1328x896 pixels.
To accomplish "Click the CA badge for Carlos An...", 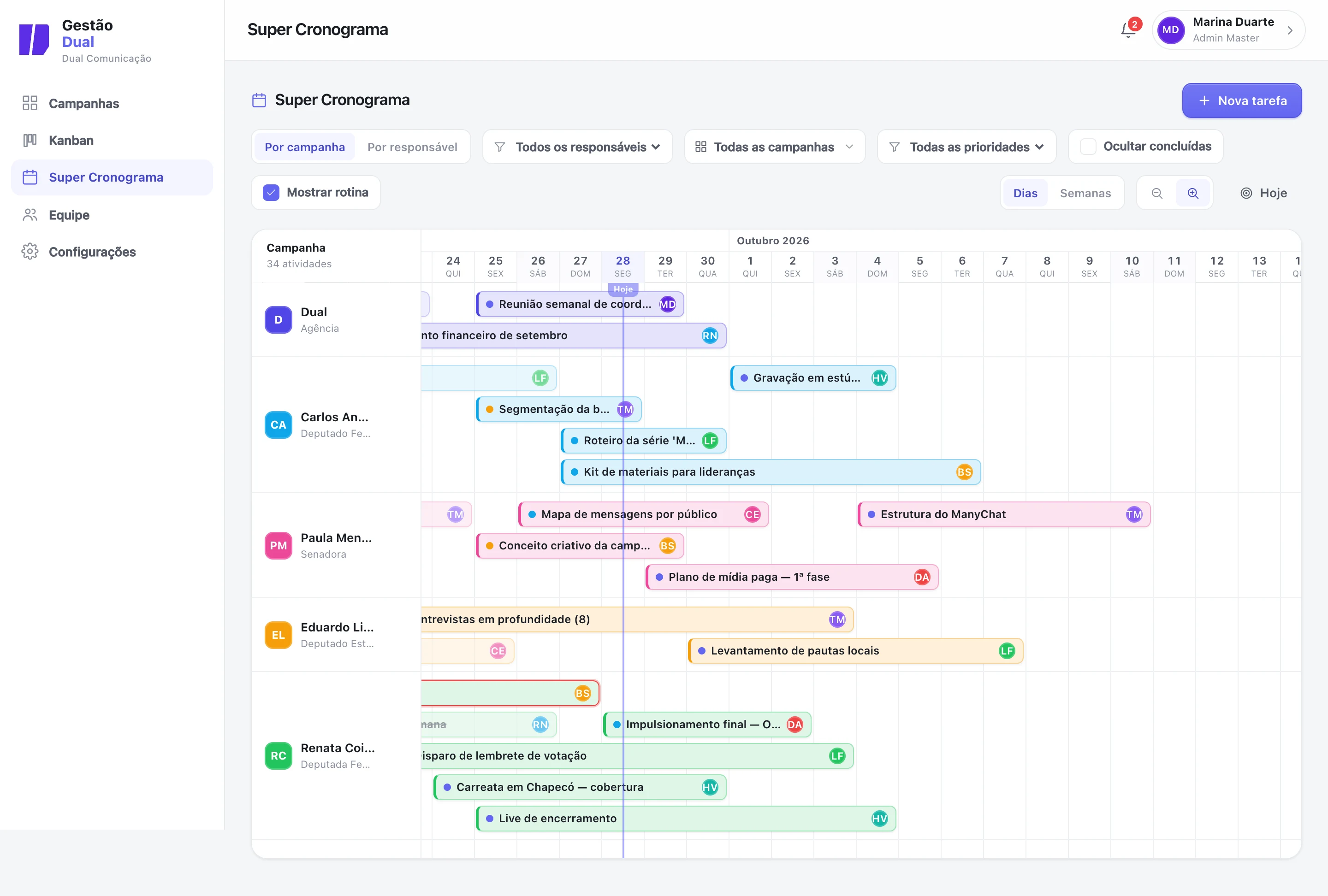I will [279, 425].
